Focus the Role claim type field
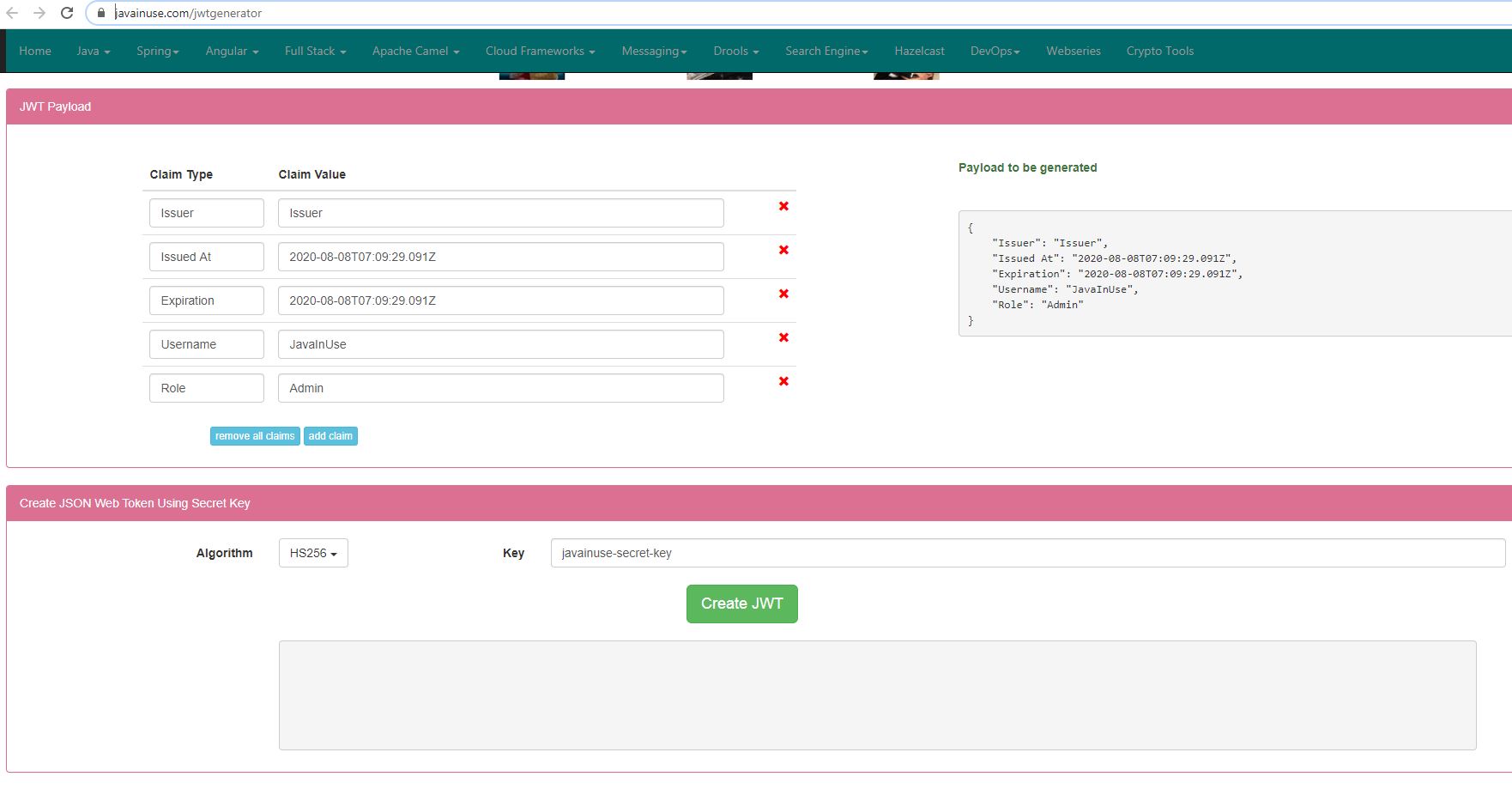 pos(207,388)
